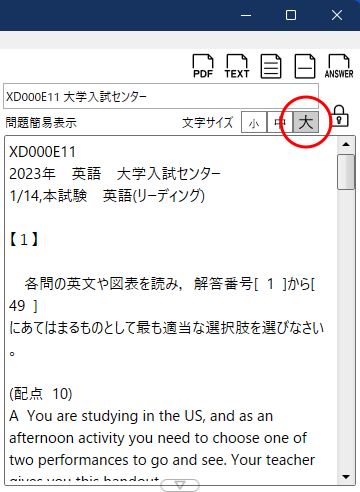This screenshot has height=492, width=360.
Task: Set font size to large (大)
Action: tap(306, 122)
